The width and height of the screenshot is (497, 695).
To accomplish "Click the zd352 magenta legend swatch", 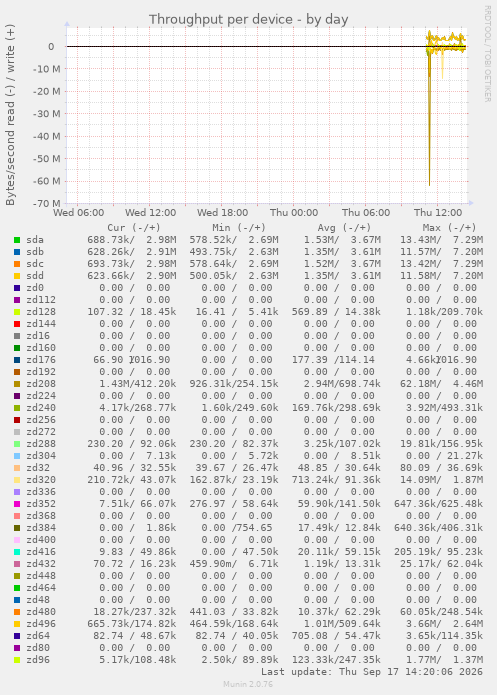I will tap(17, 504).
